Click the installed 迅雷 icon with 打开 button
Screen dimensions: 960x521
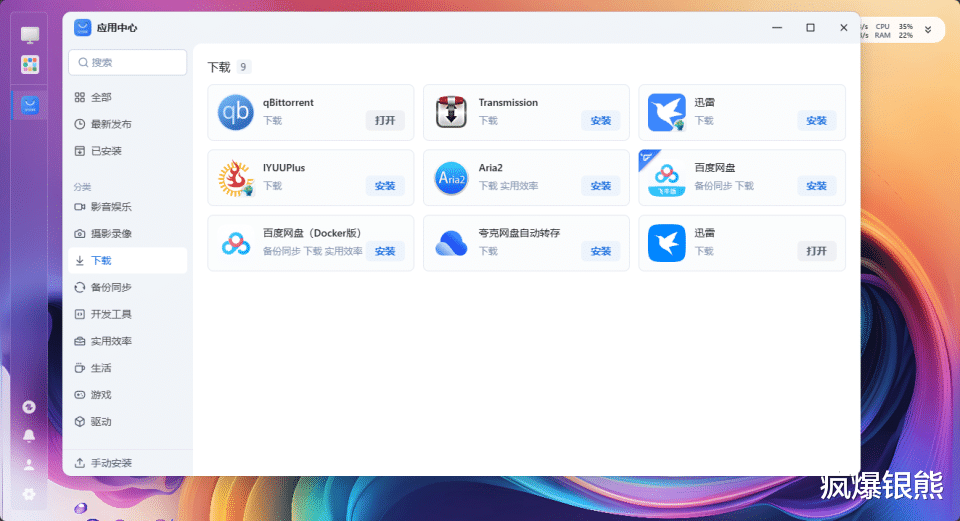click(667, 243)
